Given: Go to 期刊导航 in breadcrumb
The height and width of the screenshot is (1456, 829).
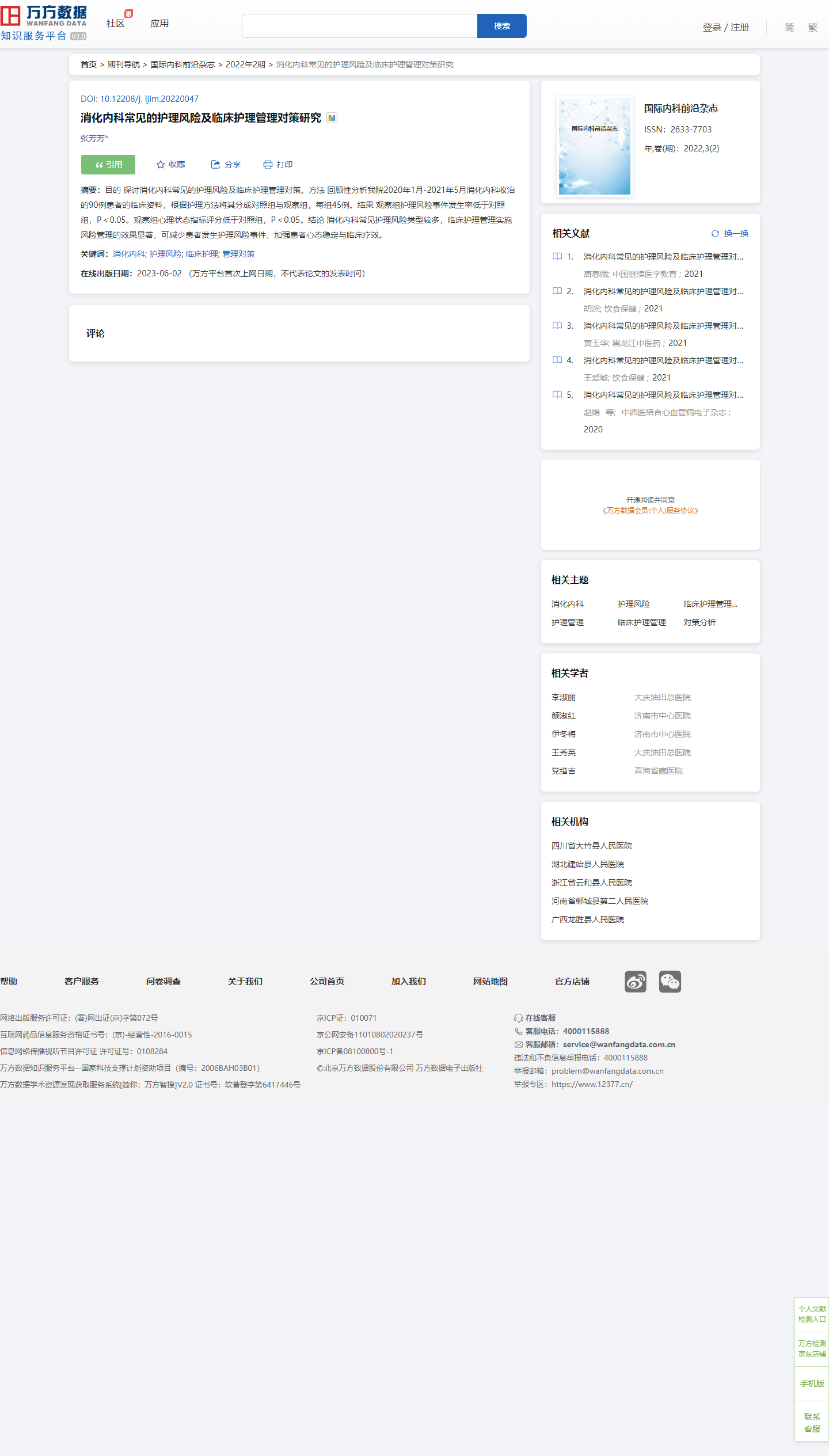Looking at the screenshot, I should (124, 64).
